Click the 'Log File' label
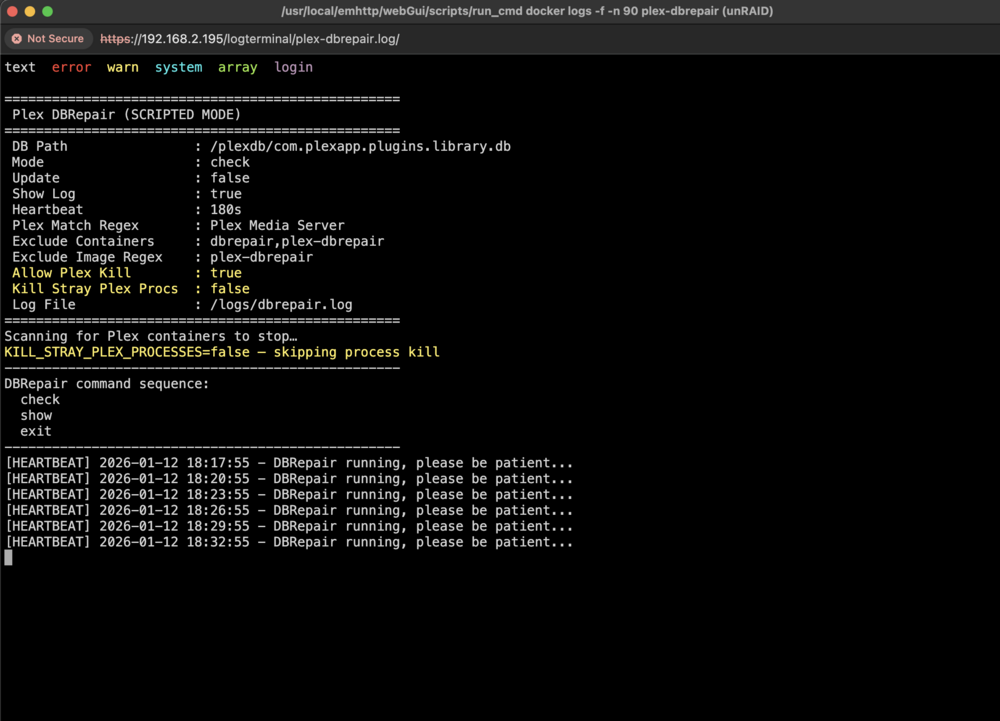The height and width of the screenshot is (721, 1000). click(43, 305)
